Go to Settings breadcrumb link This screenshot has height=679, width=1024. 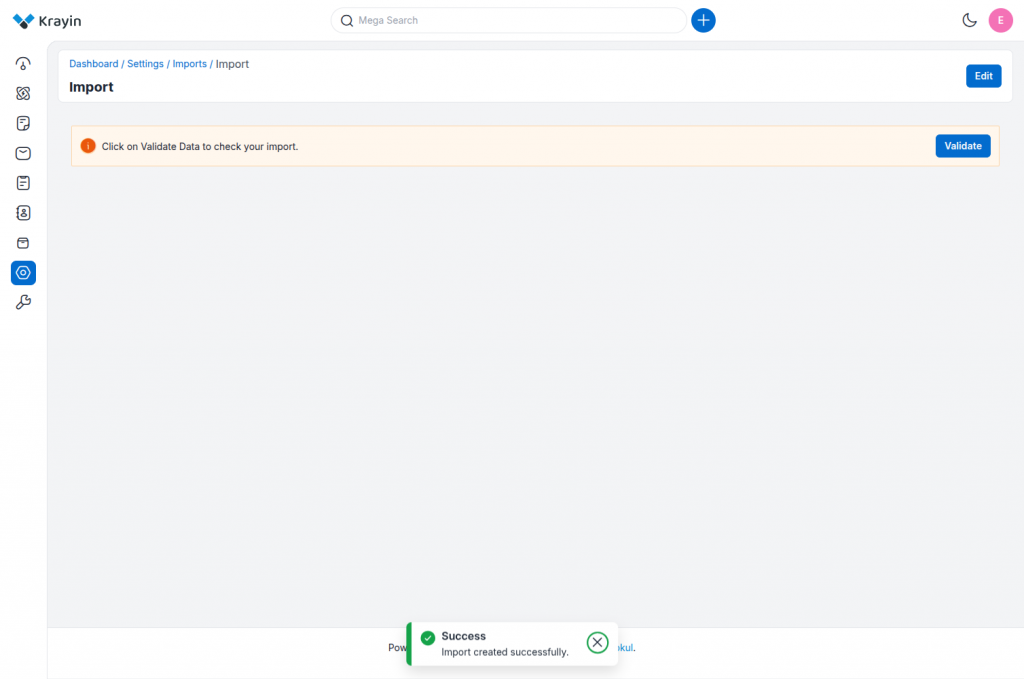pos(145,64)
